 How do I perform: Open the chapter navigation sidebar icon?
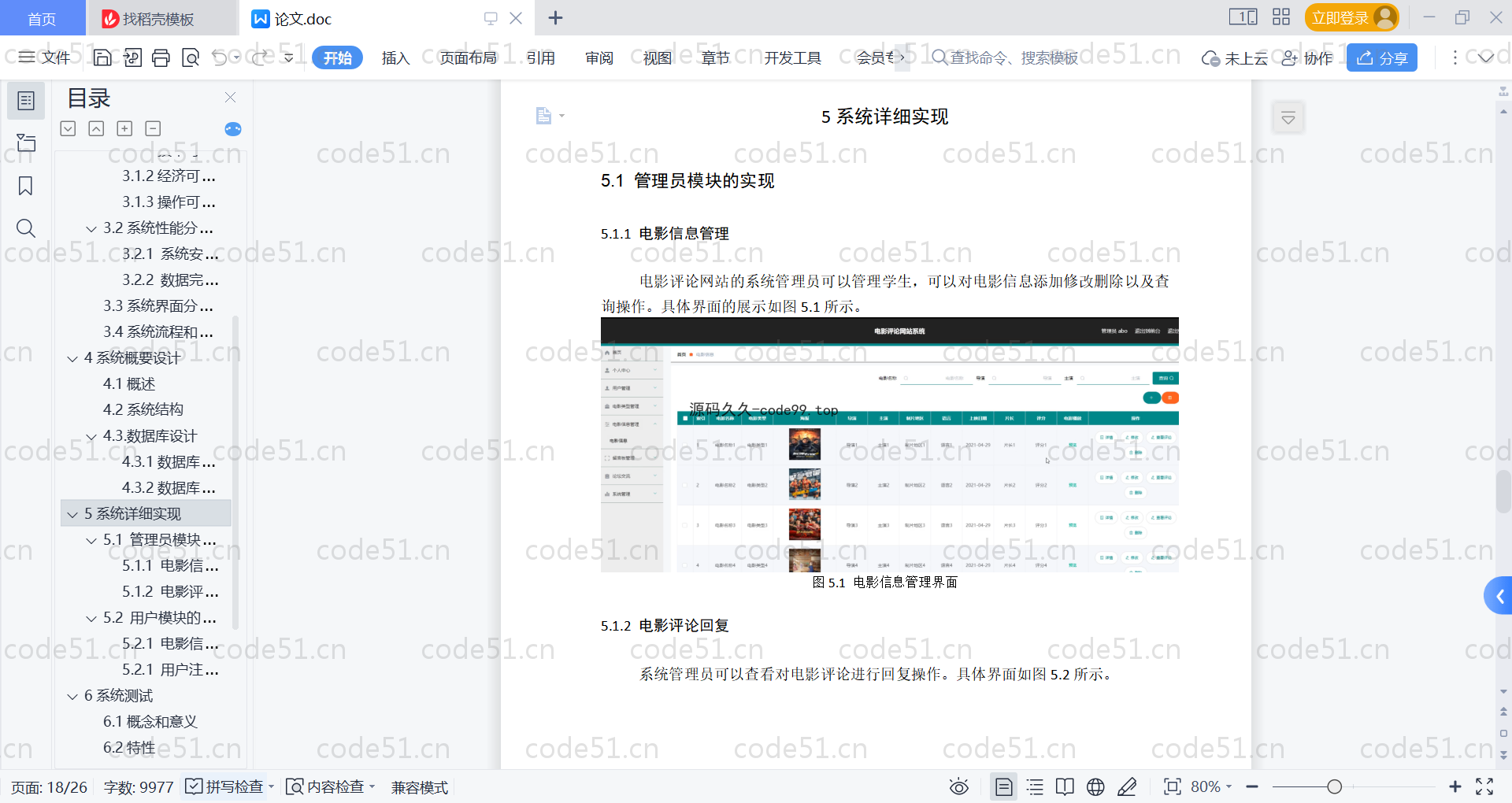point(26,142)
